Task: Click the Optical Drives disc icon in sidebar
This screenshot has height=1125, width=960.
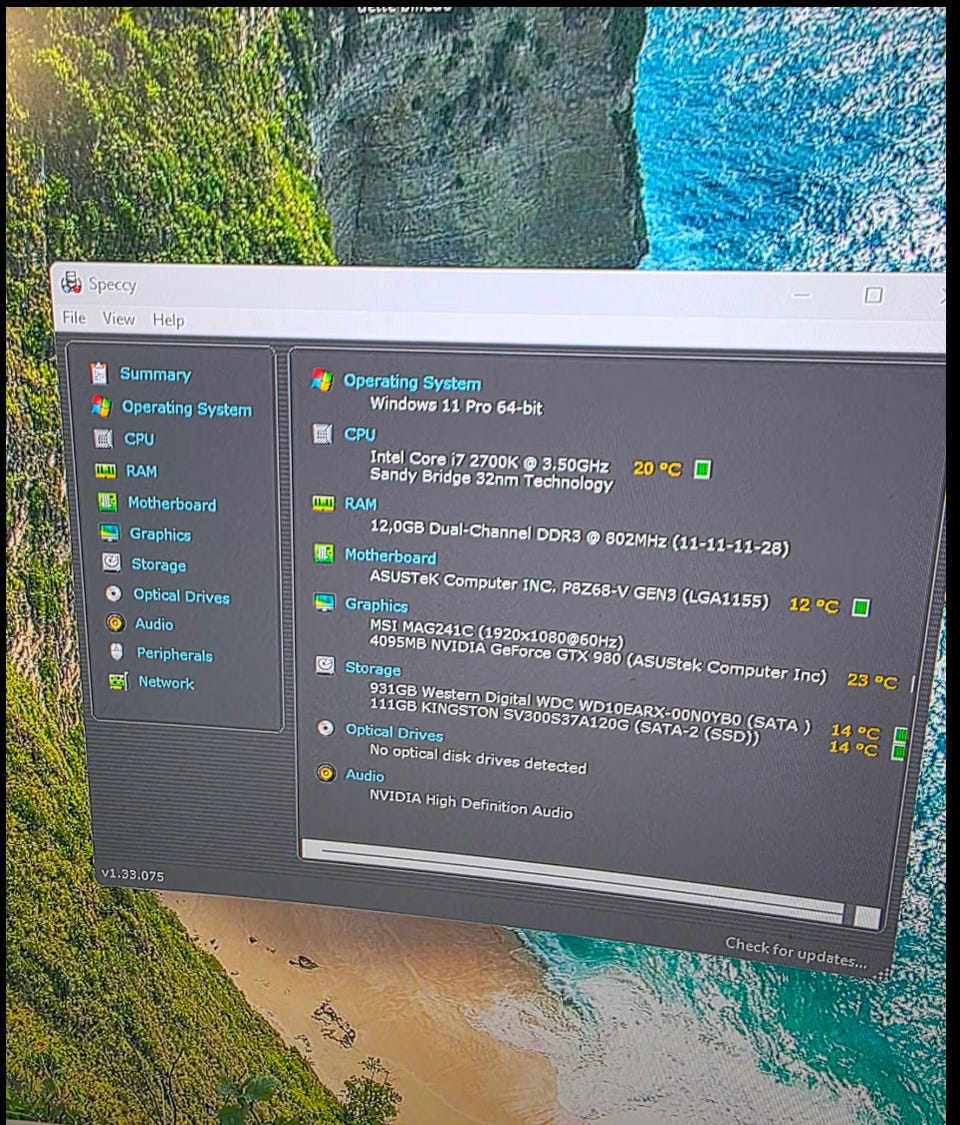Action: (113, 593)
